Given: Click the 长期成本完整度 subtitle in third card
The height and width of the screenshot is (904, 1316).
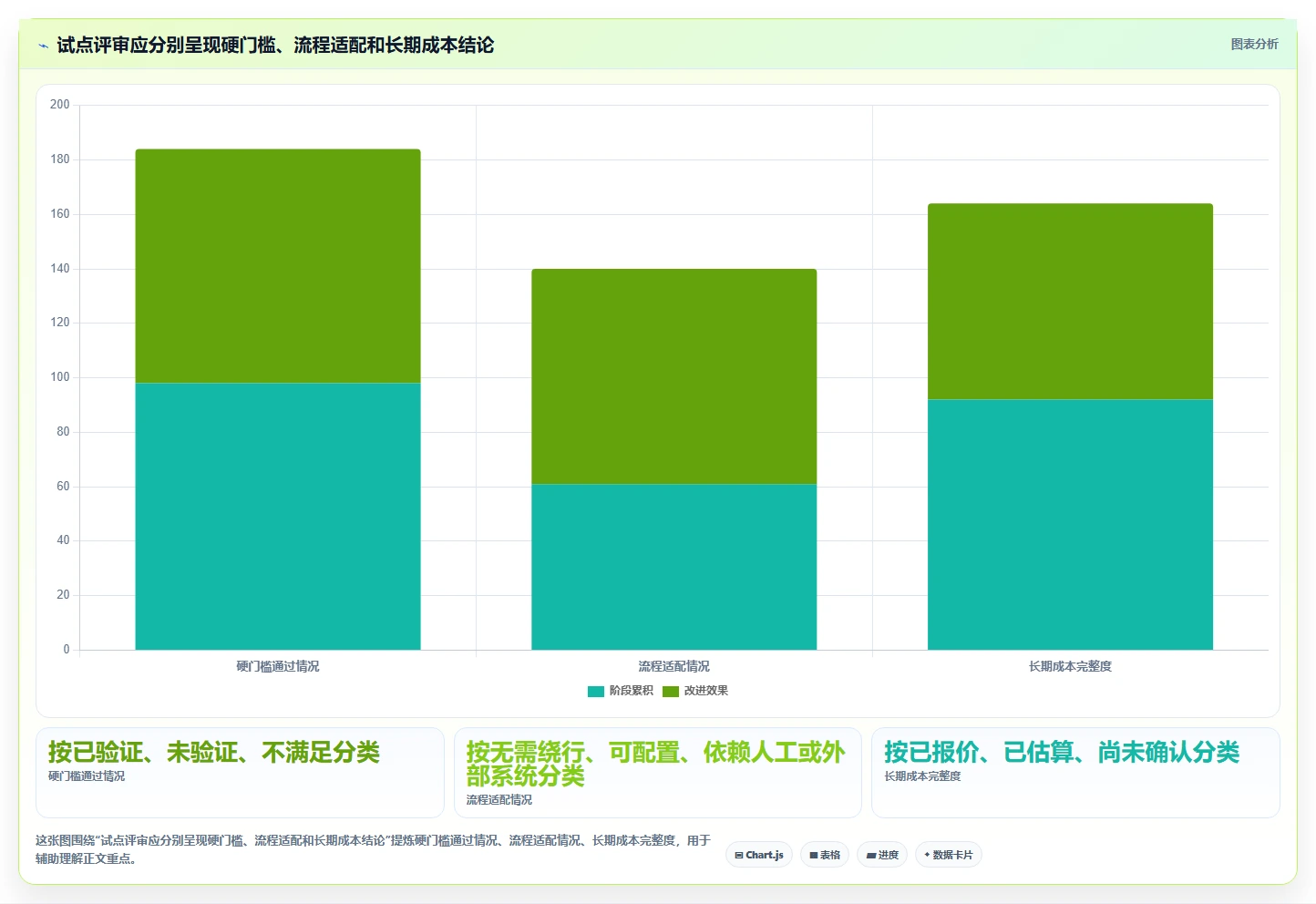Looking at the screenshot, I should coord(922,776).
